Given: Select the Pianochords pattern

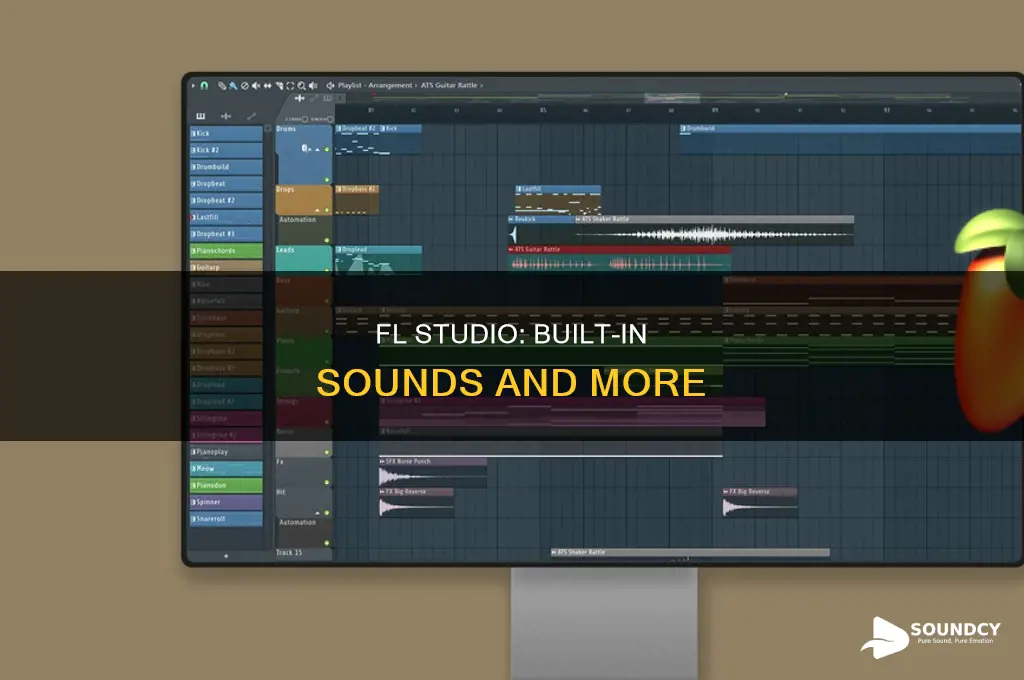Looking at the screenshot, I should click(x=226, y=251).
